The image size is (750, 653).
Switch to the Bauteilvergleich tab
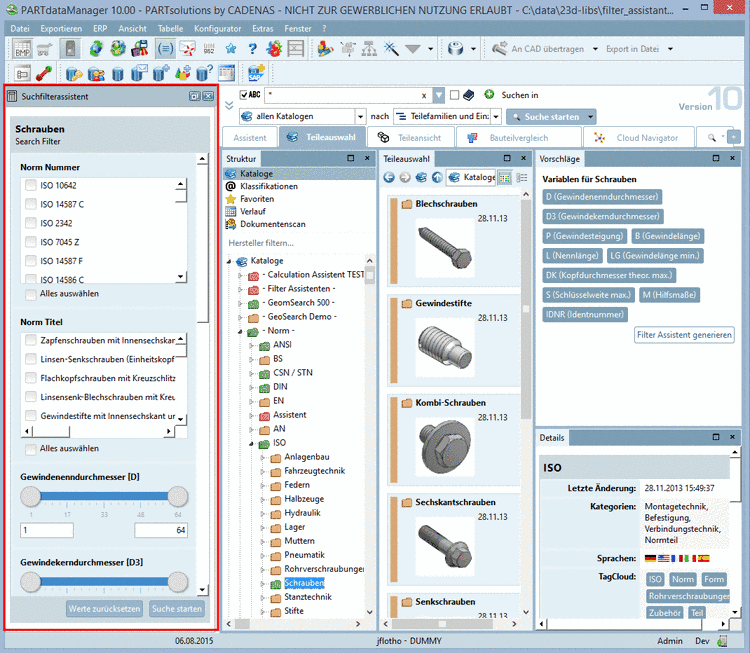click(520, 137)
